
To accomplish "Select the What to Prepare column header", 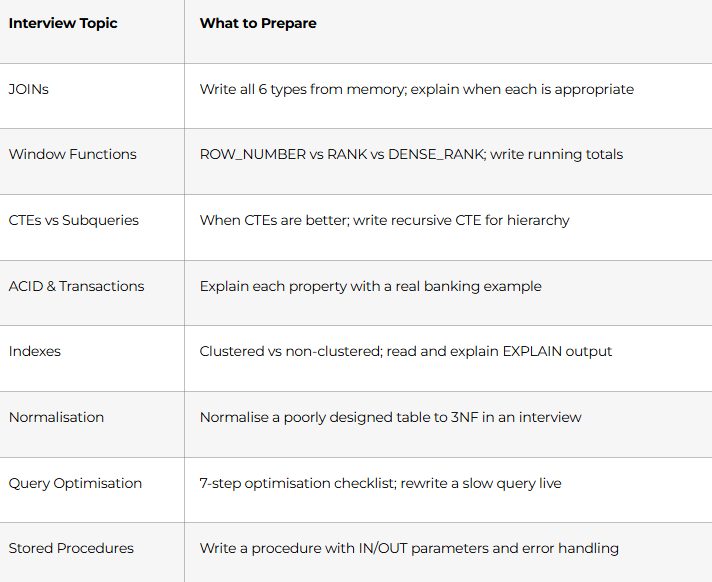I will (x=258, y=23).
